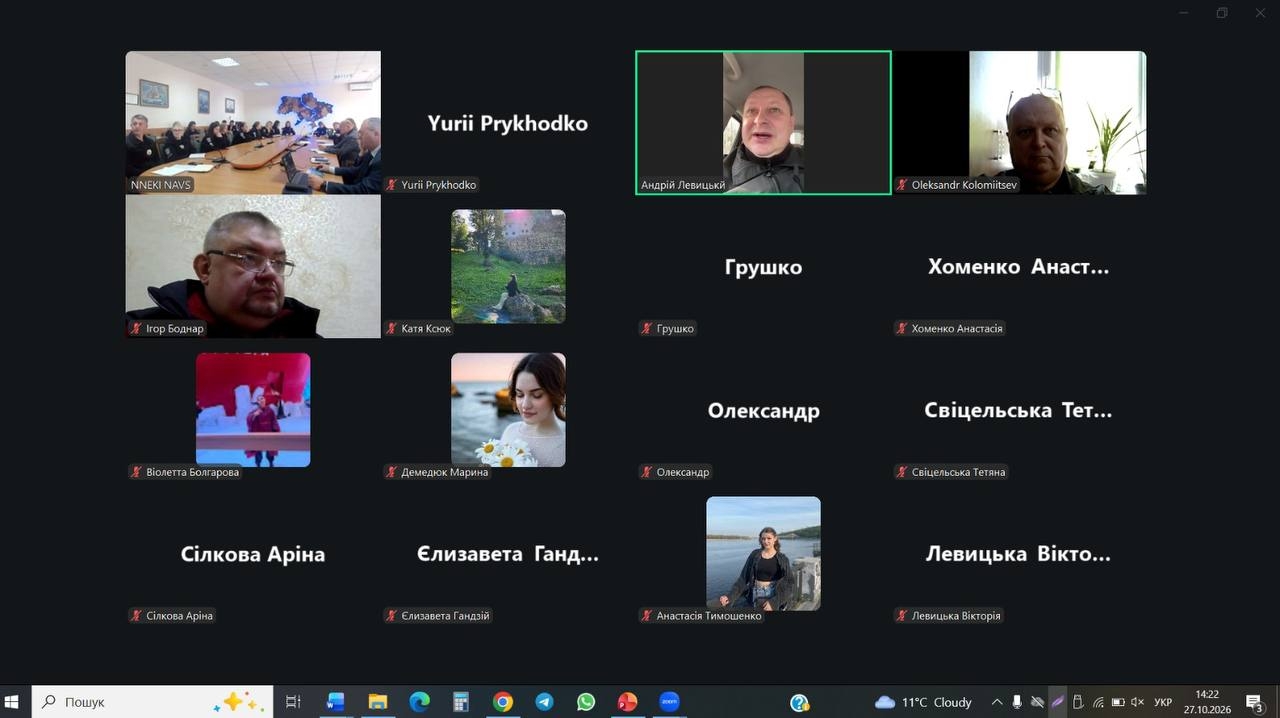Click muted mic icon beside Демедюк Марина label
The height and width of the screenshot is (718, 1280).
point(392,472)
